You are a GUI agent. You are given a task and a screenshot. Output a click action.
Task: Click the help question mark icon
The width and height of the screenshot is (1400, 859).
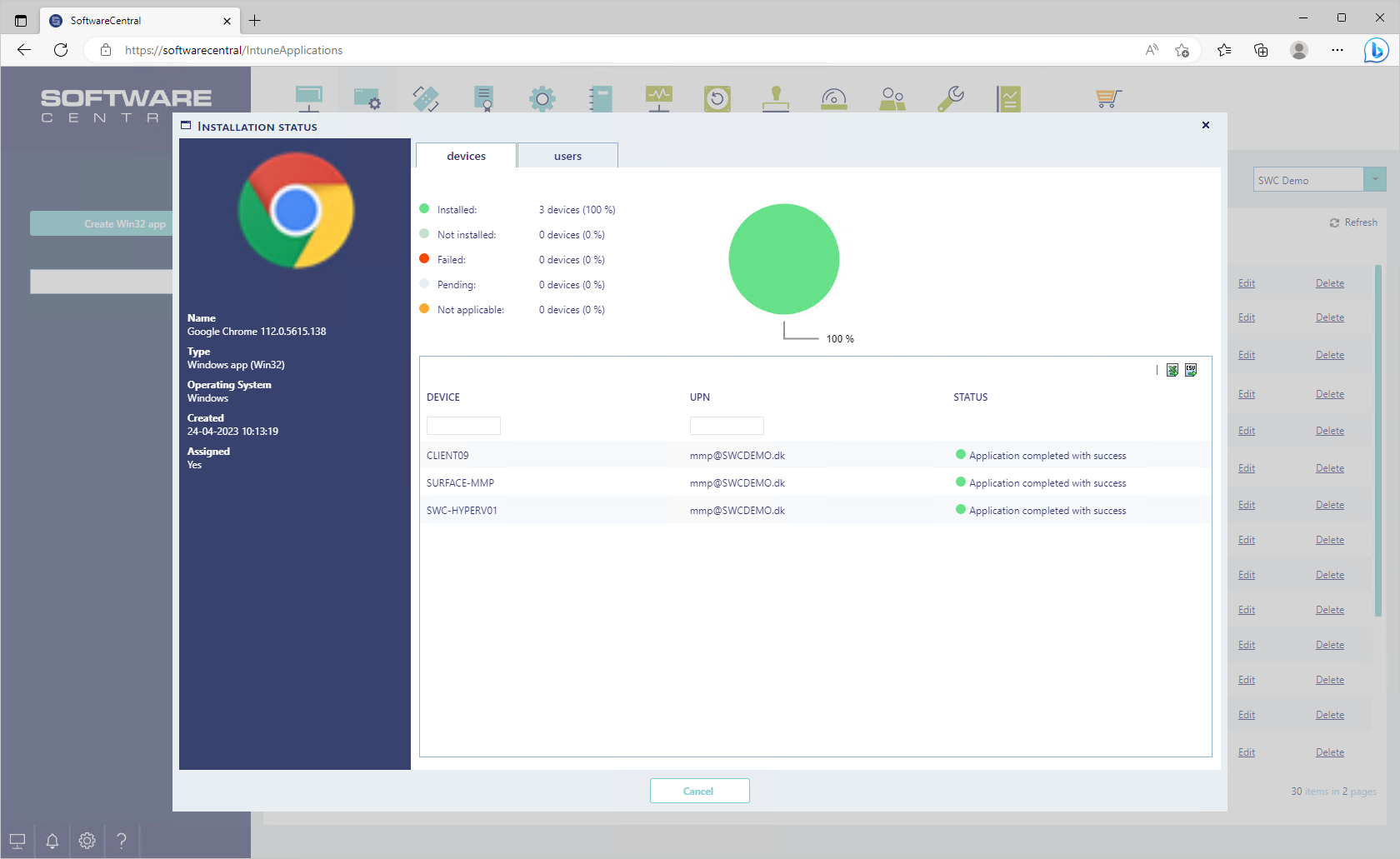122,841
